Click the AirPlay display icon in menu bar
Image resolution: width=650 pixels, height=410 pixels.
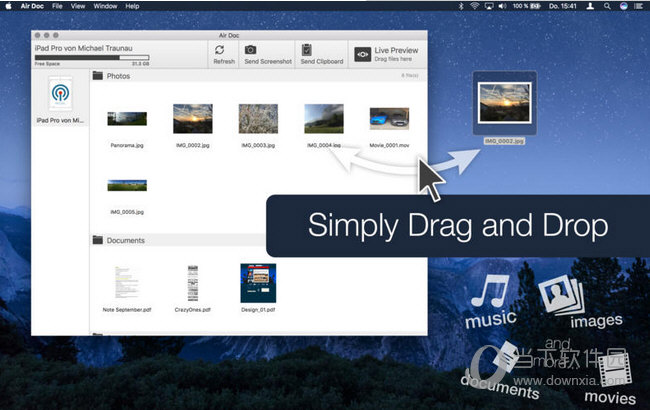point(489,6)
